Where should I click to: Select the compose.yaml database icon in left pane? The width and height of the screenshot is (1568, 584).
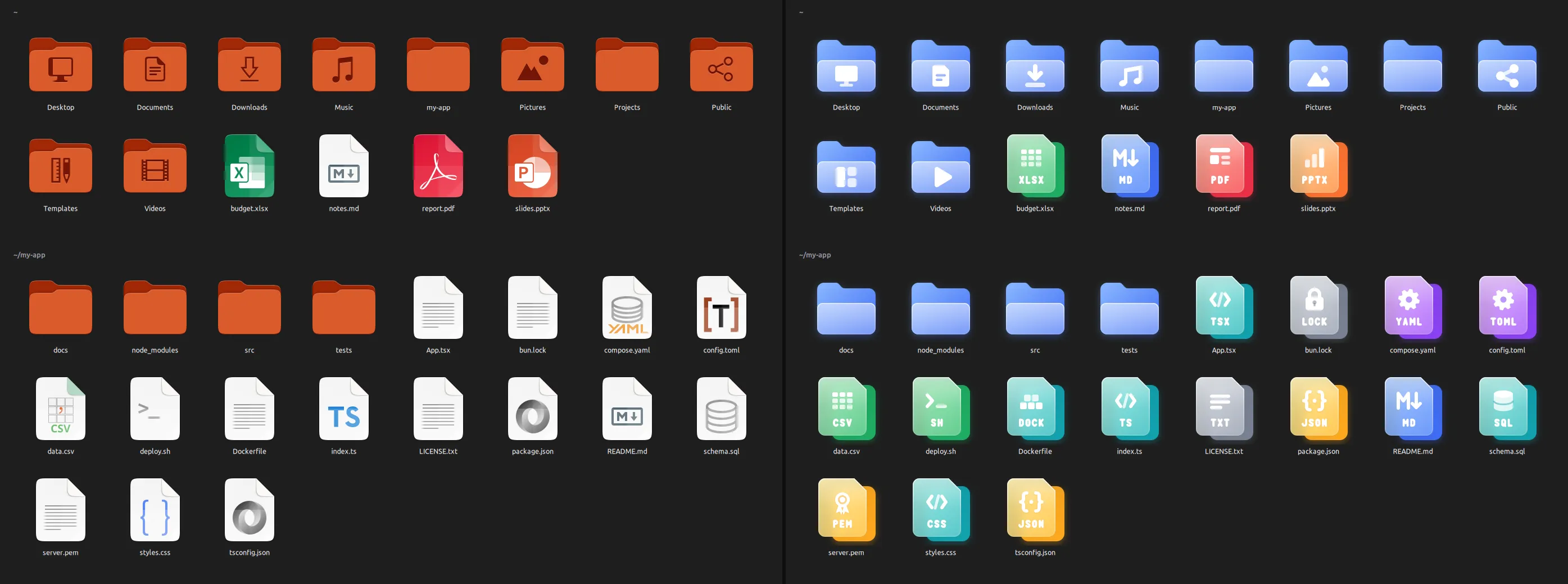tap(627, 307)
